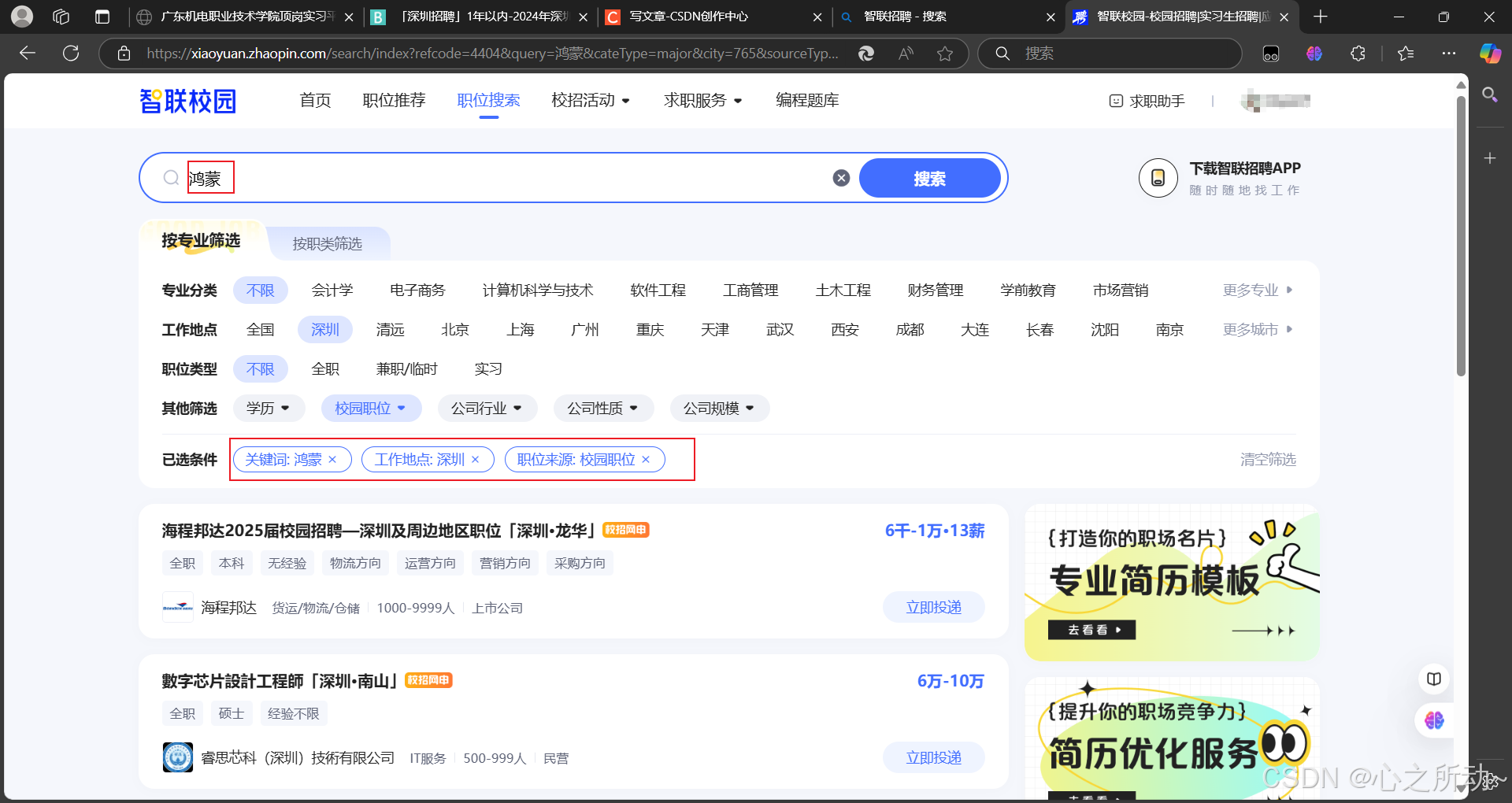Open 求职助手 link

pyautogui.click(x=1147, y=101)
